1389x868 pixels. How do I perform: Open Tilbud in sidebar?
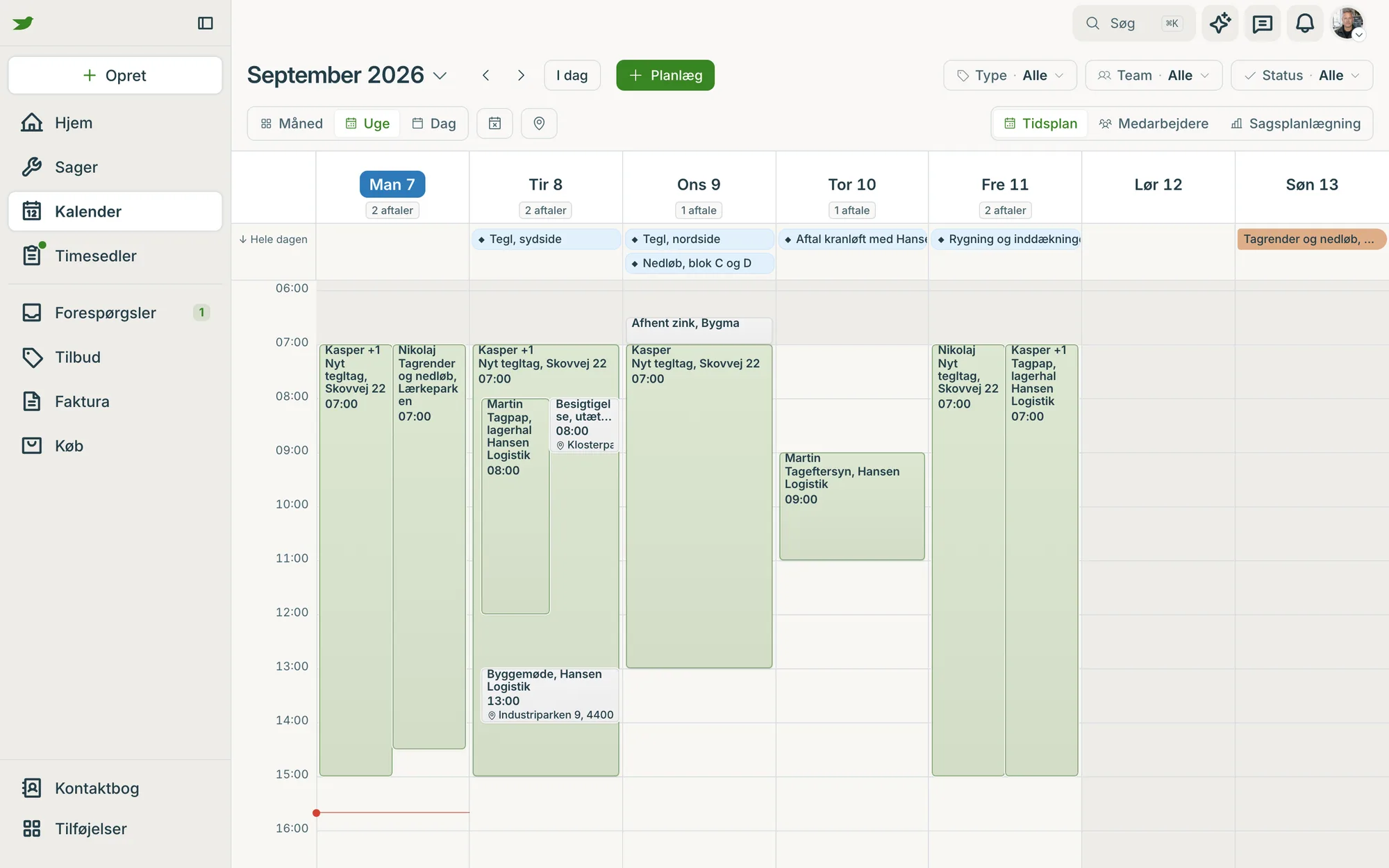(115, 358)
